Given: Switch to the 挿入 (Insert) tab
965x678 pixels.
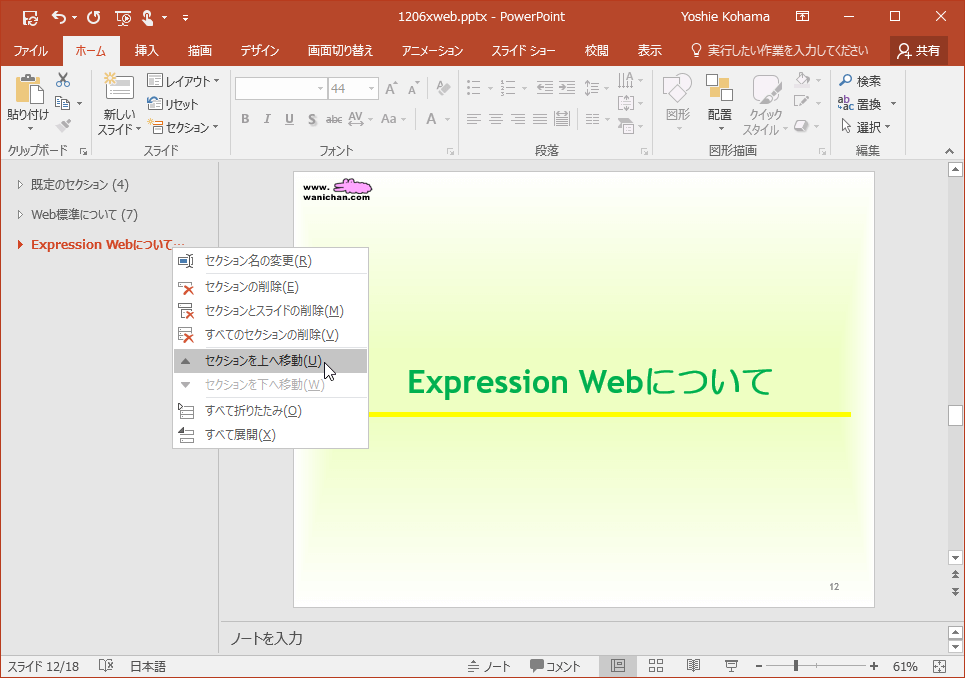Looking at the screenshot, I should tap(146, 50).
